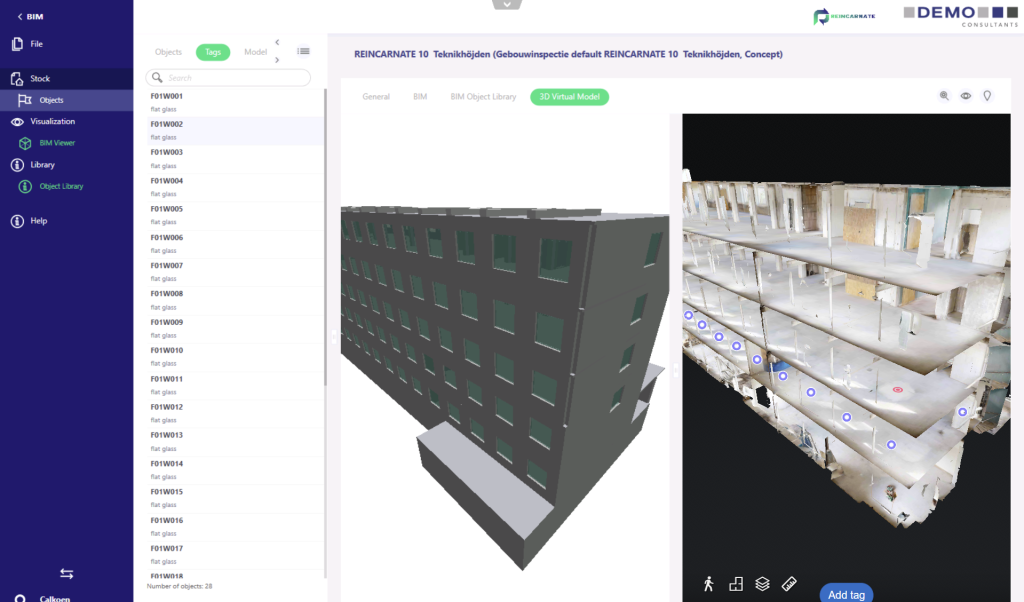This screenshot has width=1024, height=602.
Task: Switch to walk-through mode via the walking person icon
Action: point(708,584)
